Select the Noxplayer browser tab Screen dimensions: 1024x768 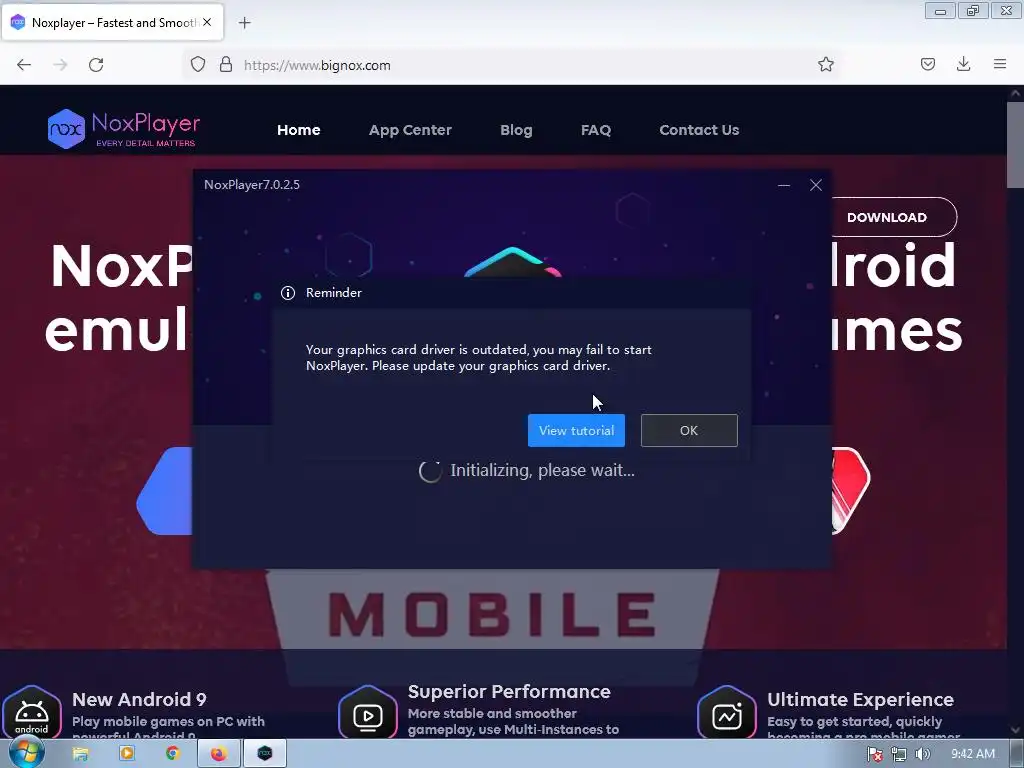tap(112, 23)
